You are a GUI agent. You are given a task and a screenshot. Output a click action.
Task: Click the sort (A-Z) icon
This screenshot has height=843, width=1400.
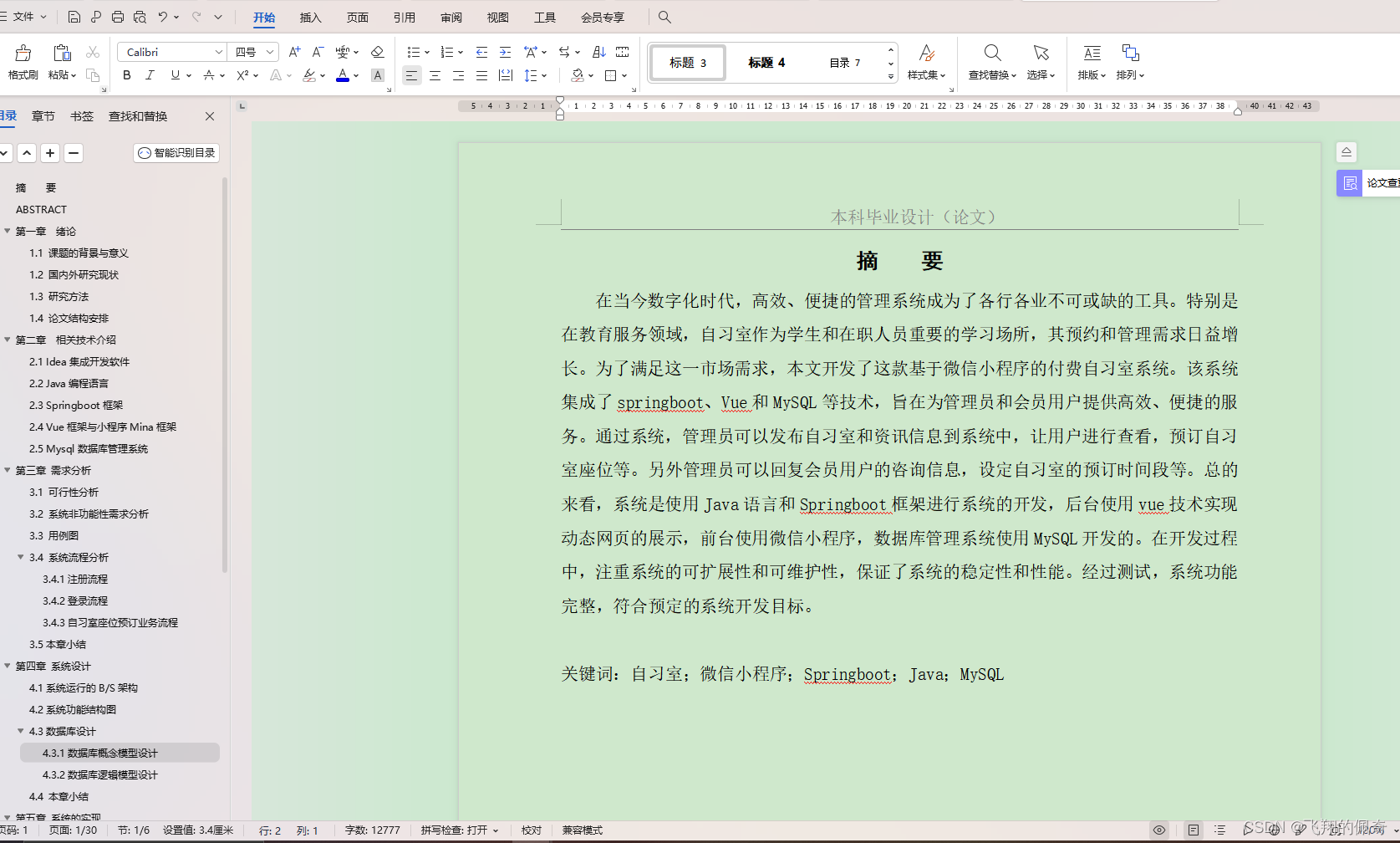[x=598, y=52]
